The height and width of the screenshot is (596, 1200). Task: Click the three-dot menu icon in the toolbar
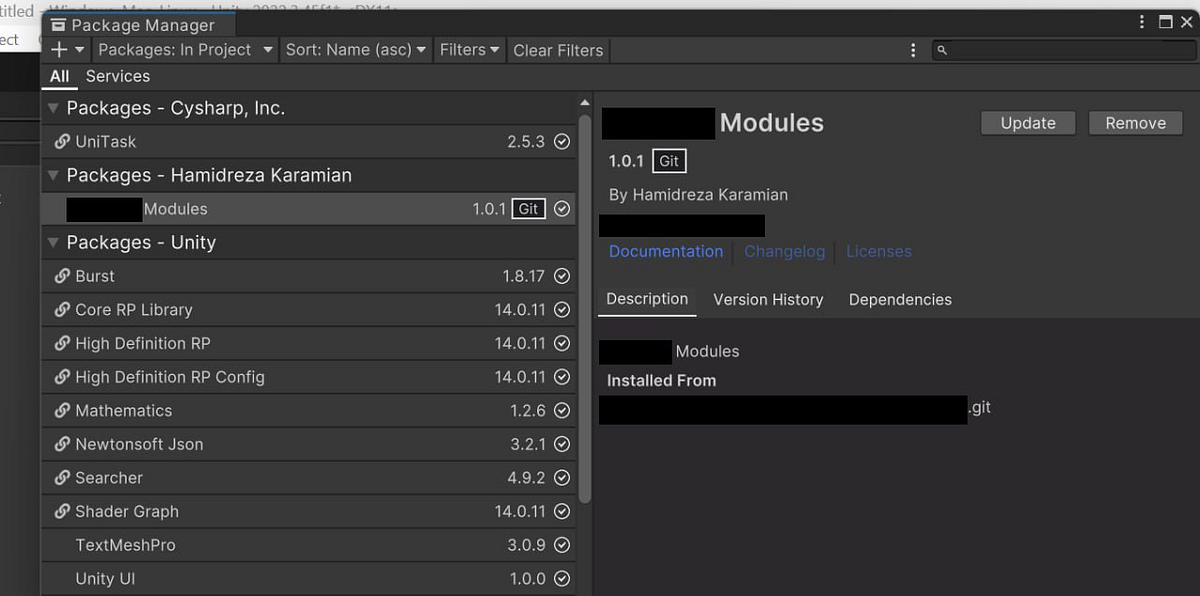(912, 50)
